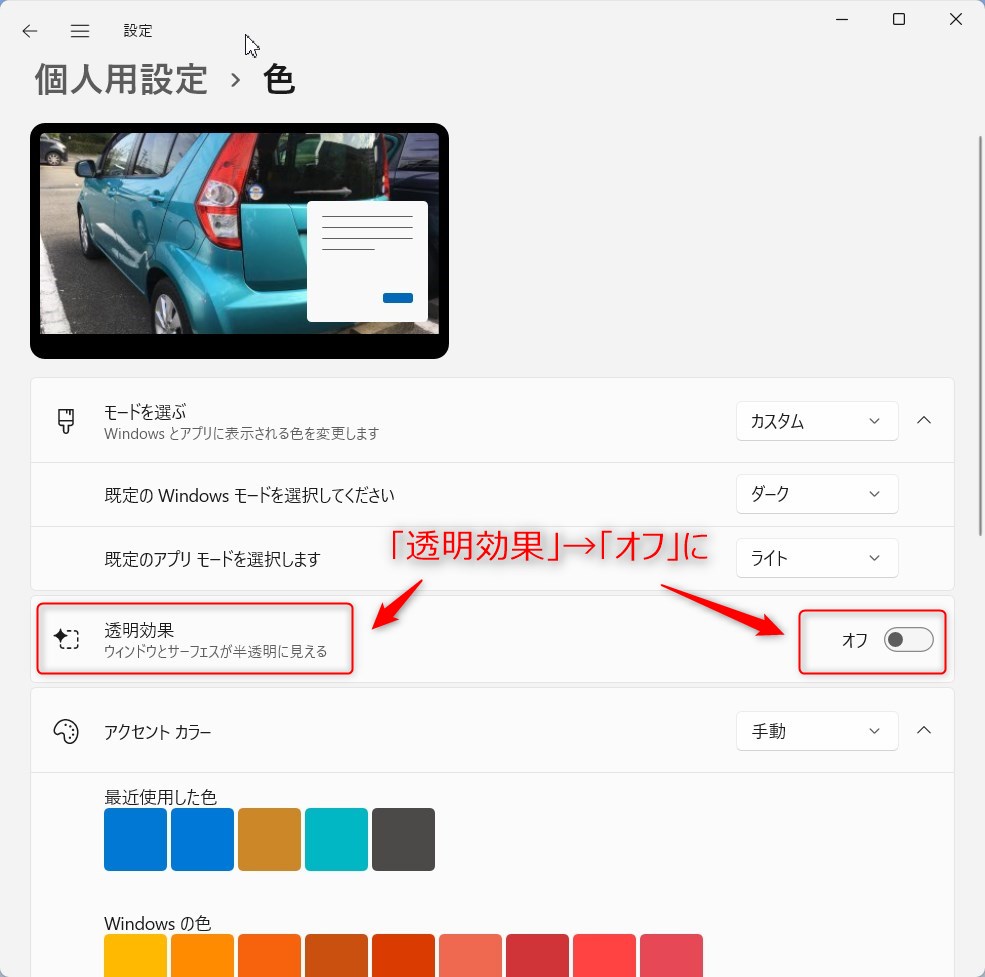This screenshot has width=985, height=977.
Task: Open the hamburger navigation menu
Action: tap(80, 31)
